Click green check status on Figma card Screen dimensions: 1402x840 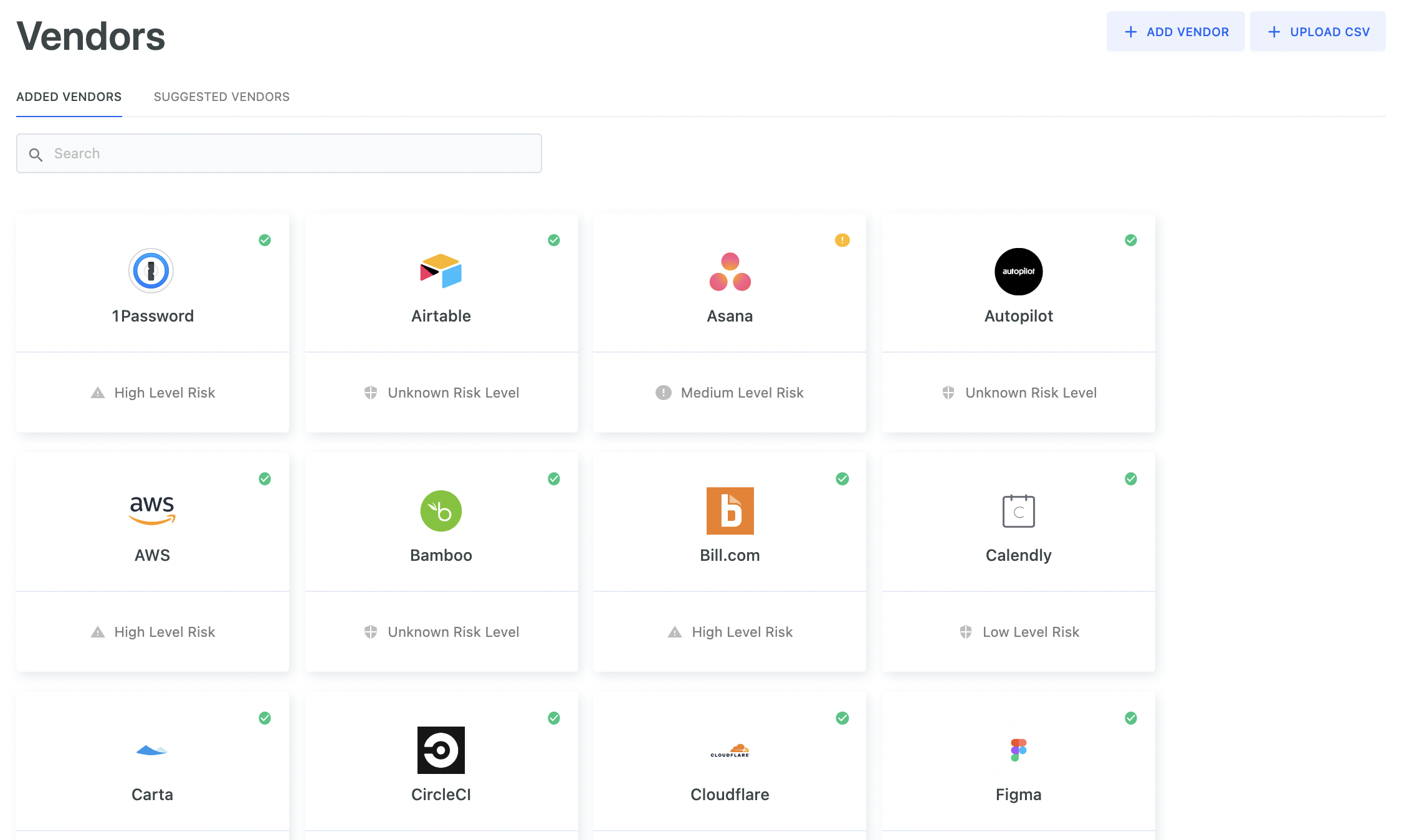pyautogui.click(x=1131, y=718)
